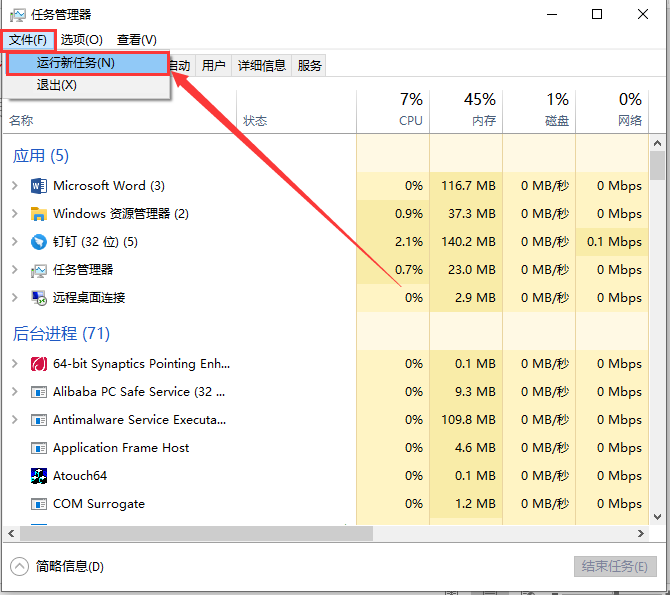Collapse details via 简略信息 arrow button
The image size is (670, 595).
(x=20, y=566)
